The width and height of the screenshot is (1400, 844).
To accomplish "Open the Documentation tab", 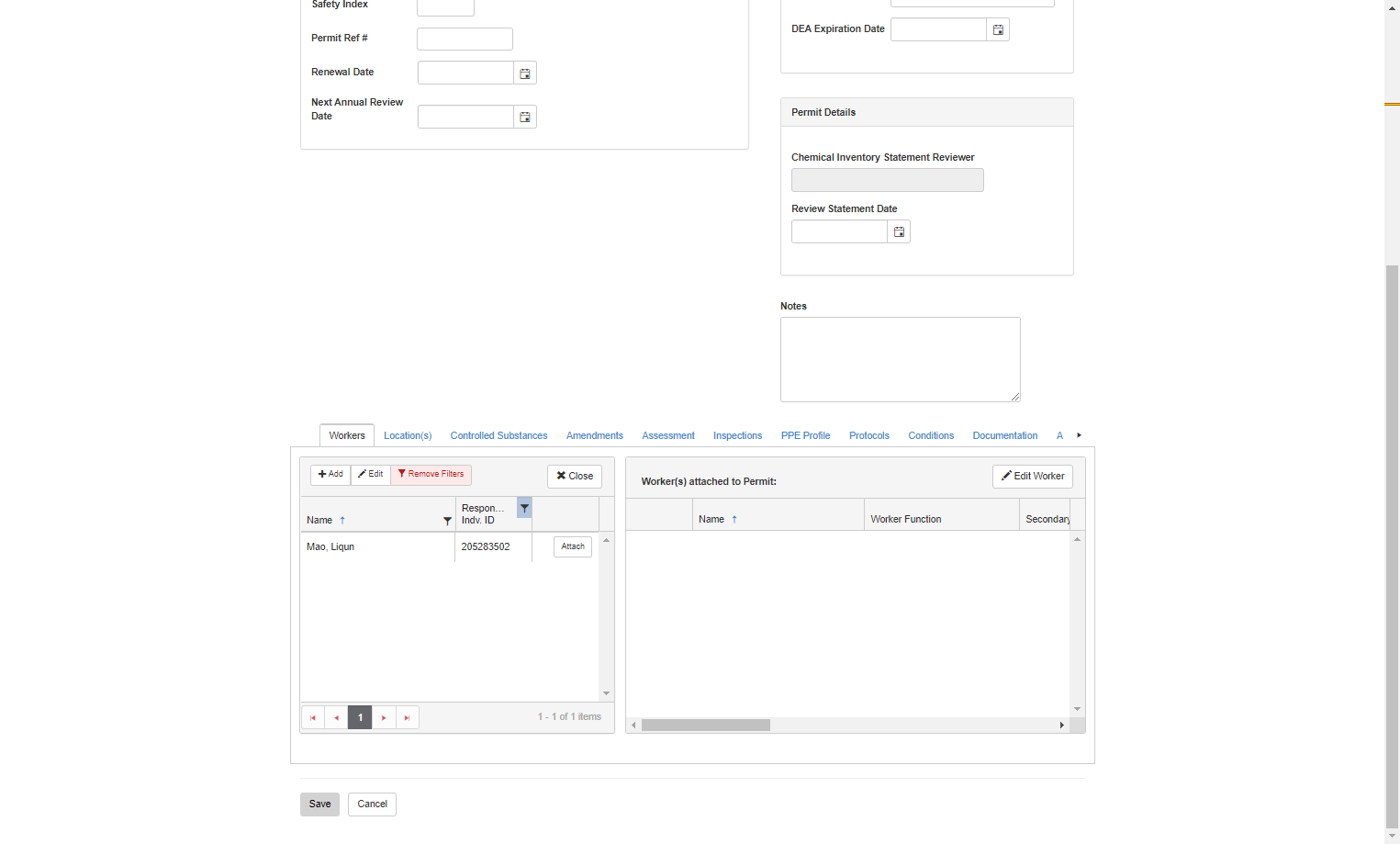I will pyautogui.click(x=1005, y=435).
